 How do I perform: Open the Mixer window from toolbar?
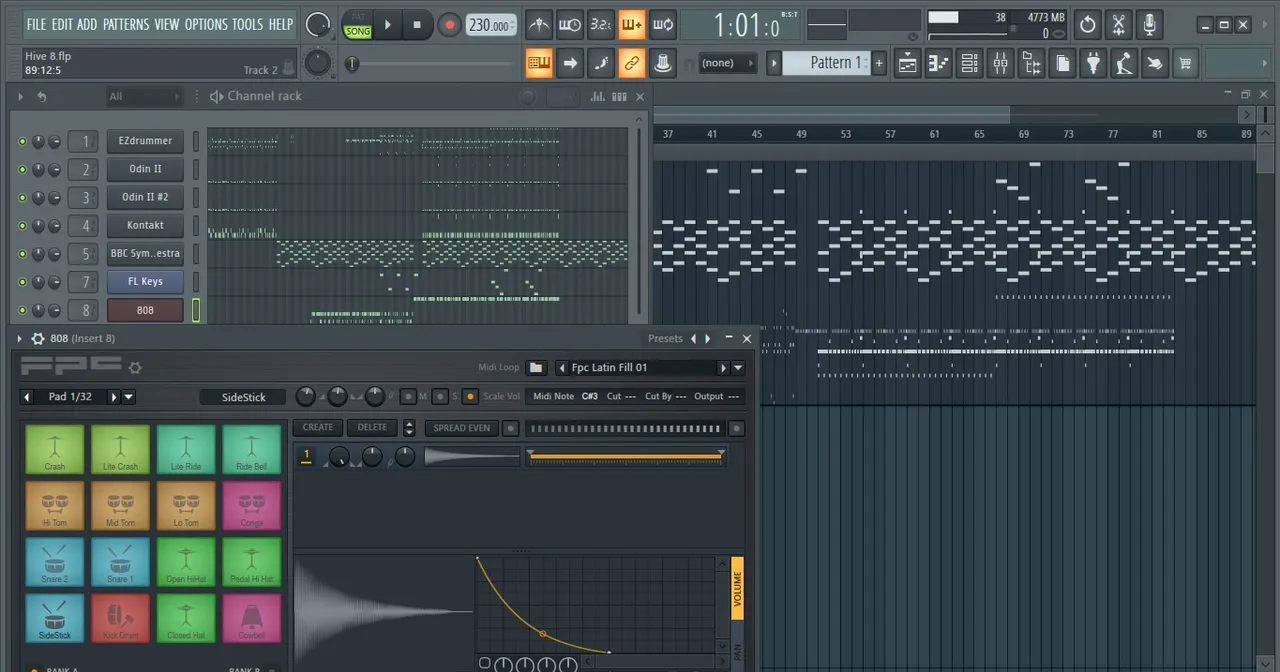click(x=1000, y=63)
